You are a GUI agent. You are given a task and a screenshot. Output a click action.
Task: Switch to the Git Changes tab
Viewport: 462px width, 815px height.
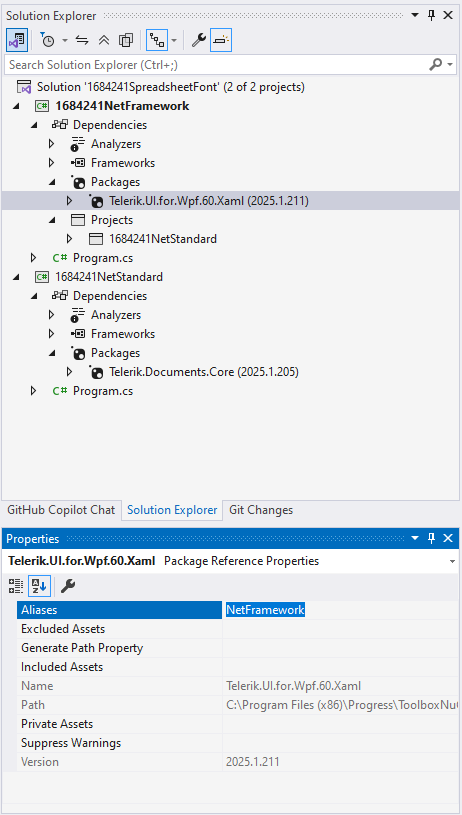[261, 510]
